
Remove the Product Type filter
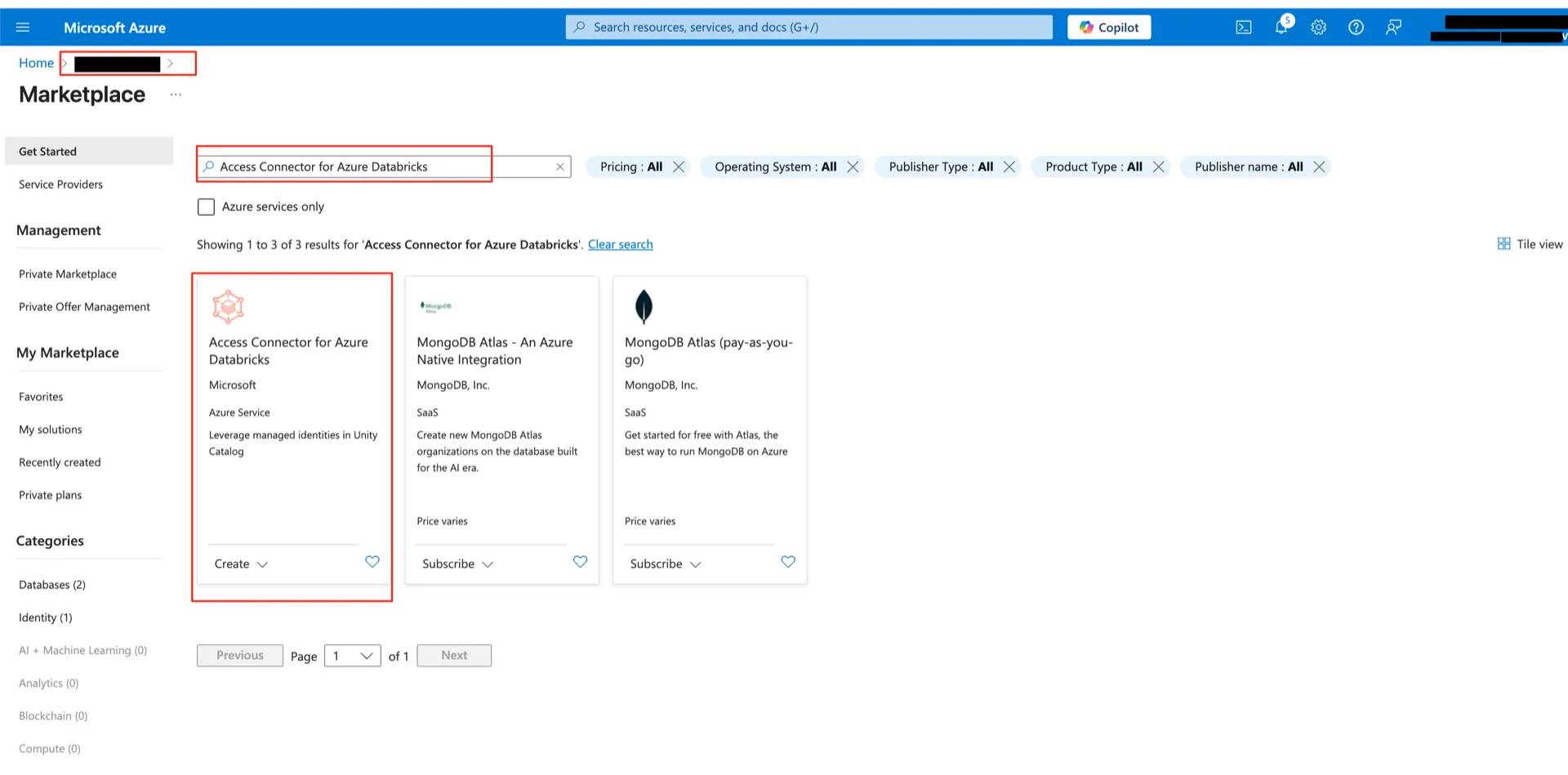[x=1159, y=167]
